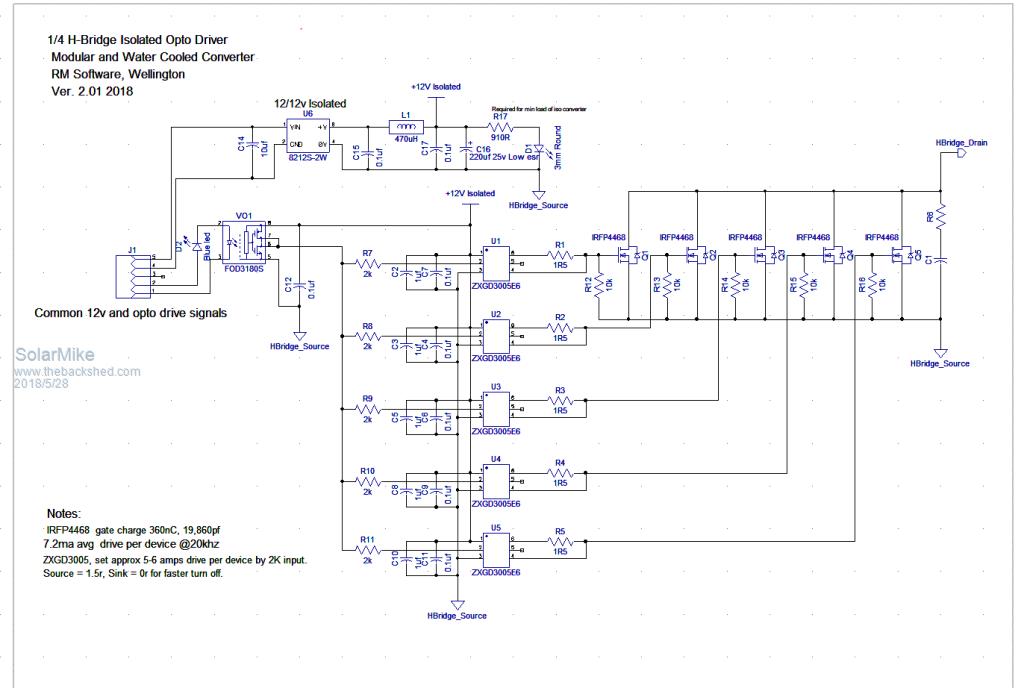Click the U5 ZXGD3005E6 gate driver
Image resolution: width=1024 pixels, height=688 pixels.
tap(496, 547)
